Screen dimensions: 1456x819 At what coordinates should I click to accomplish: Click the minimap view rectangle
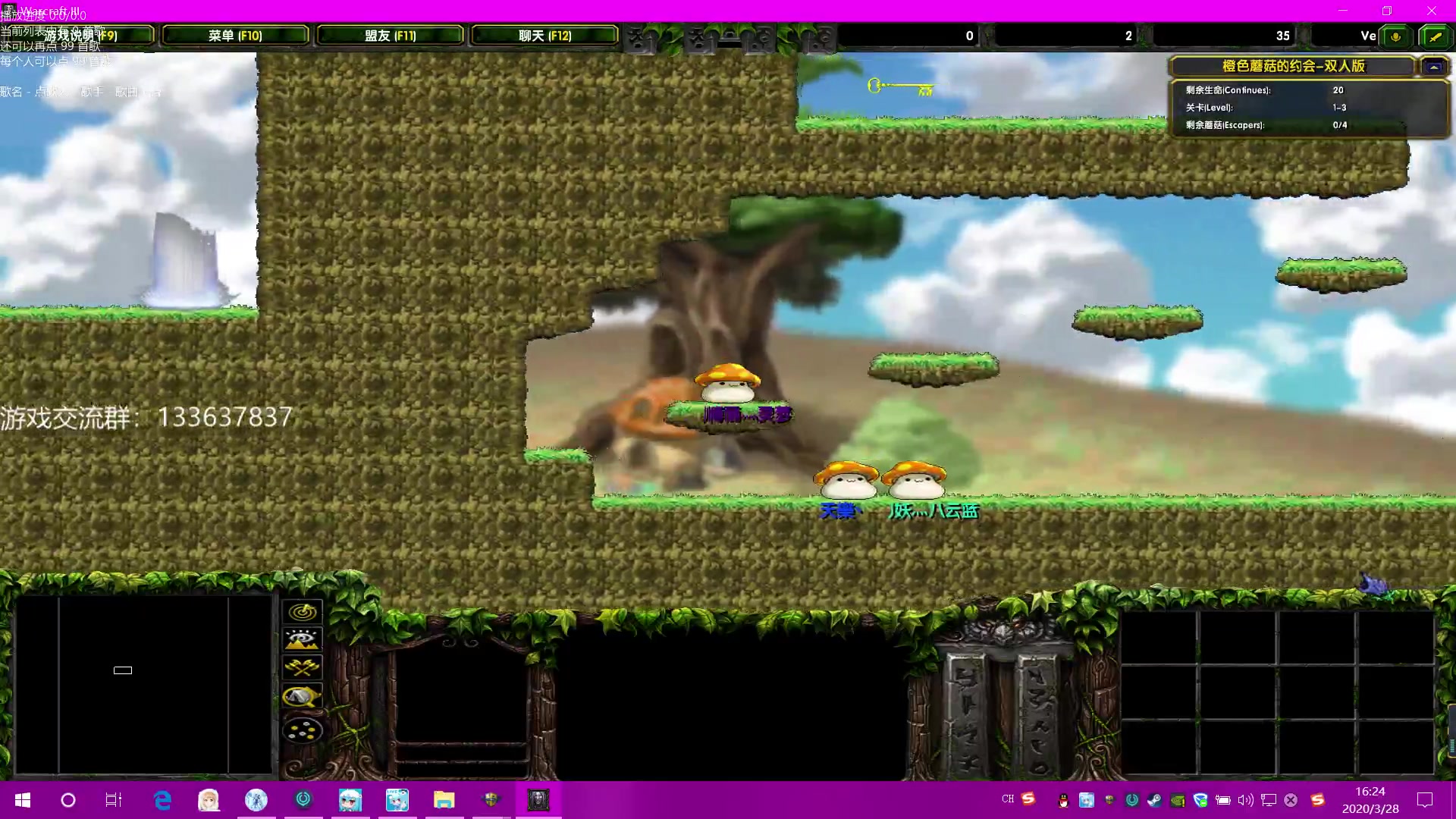click(123, 670)
